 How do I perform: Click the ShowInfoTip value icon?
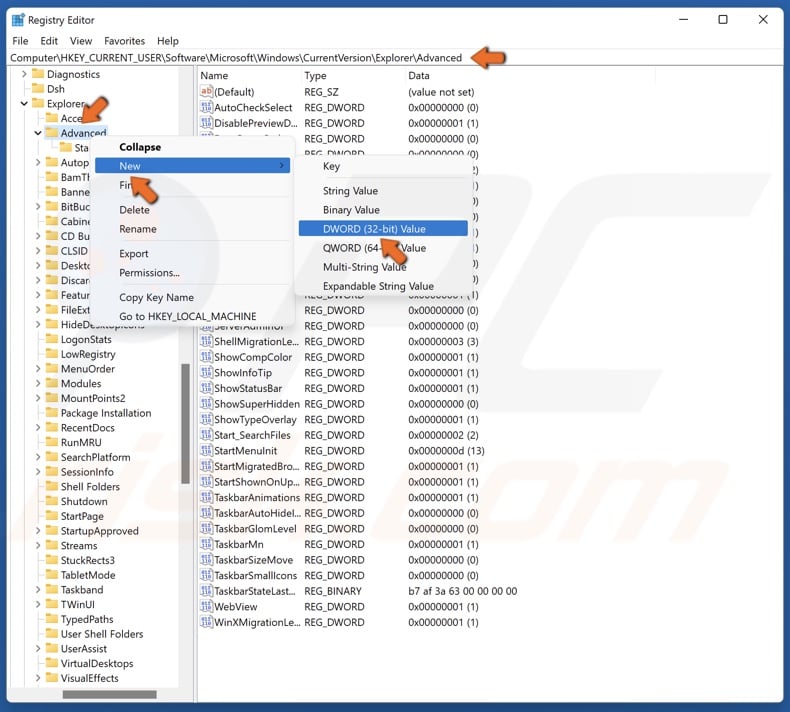tap(206, 372)
